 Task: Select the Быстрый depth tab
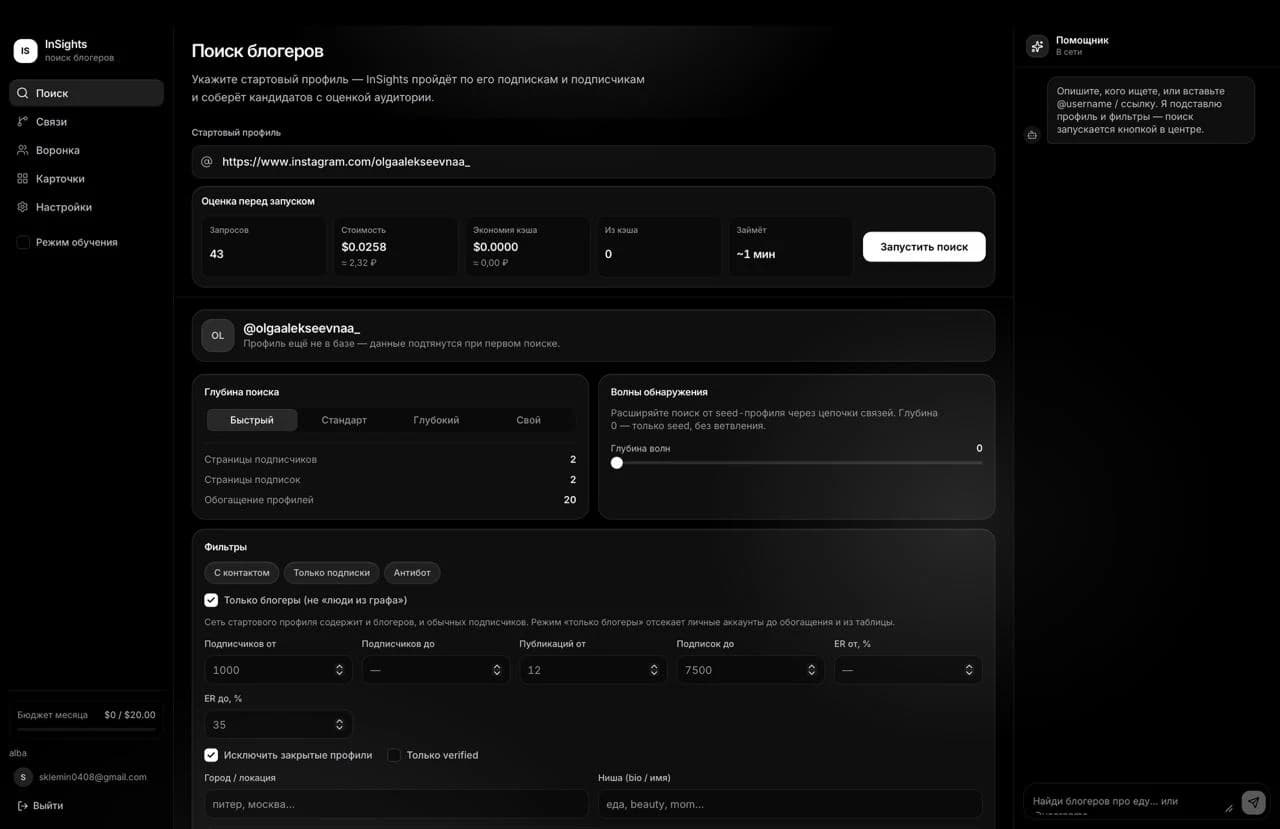(x=252, y=420)
